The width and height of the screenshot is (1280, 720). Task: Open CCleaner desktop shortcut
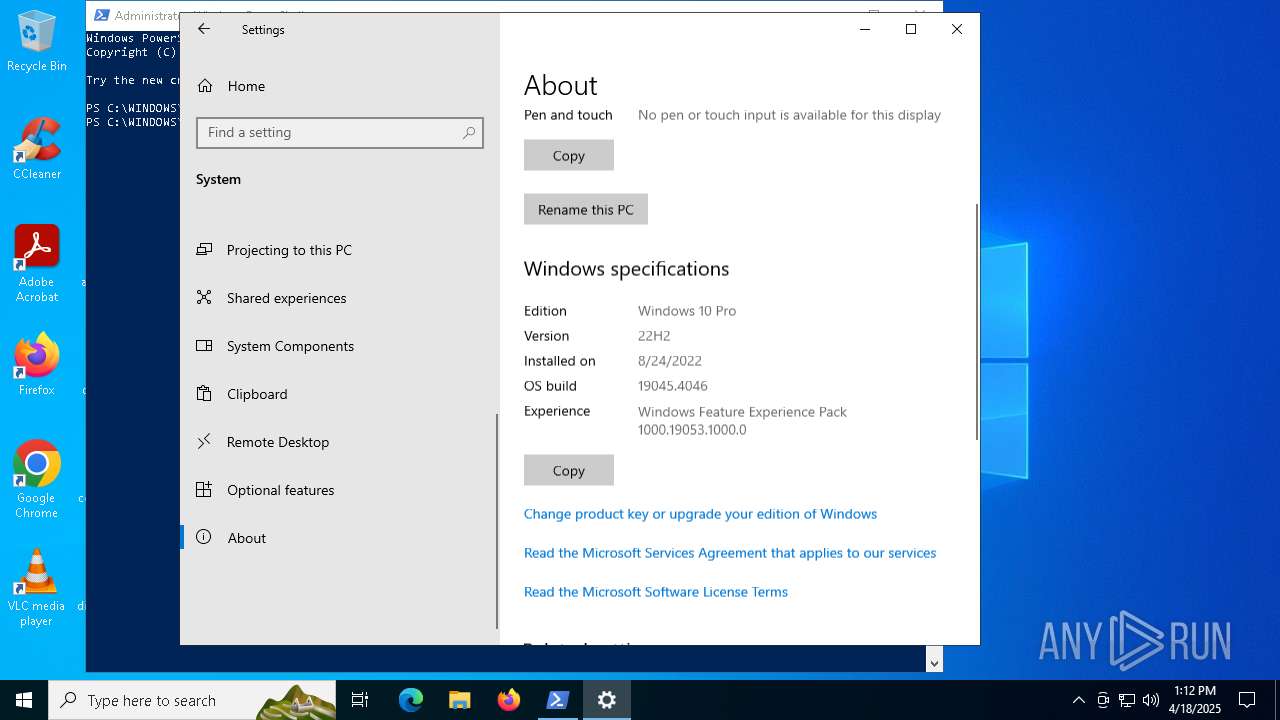coord(37,149)
